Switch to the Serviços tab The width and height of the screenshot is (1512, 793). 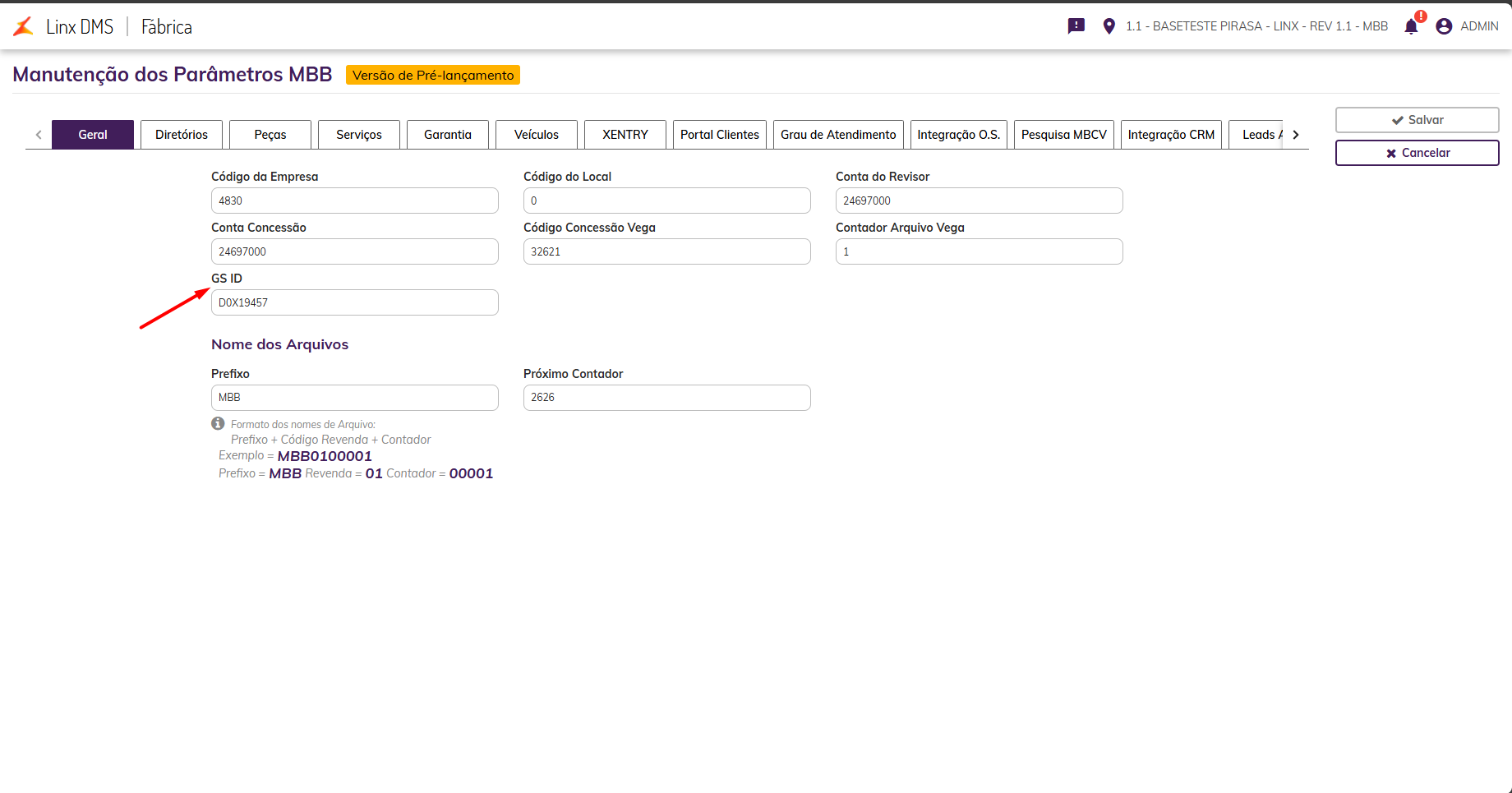click(x=359, y=135)
